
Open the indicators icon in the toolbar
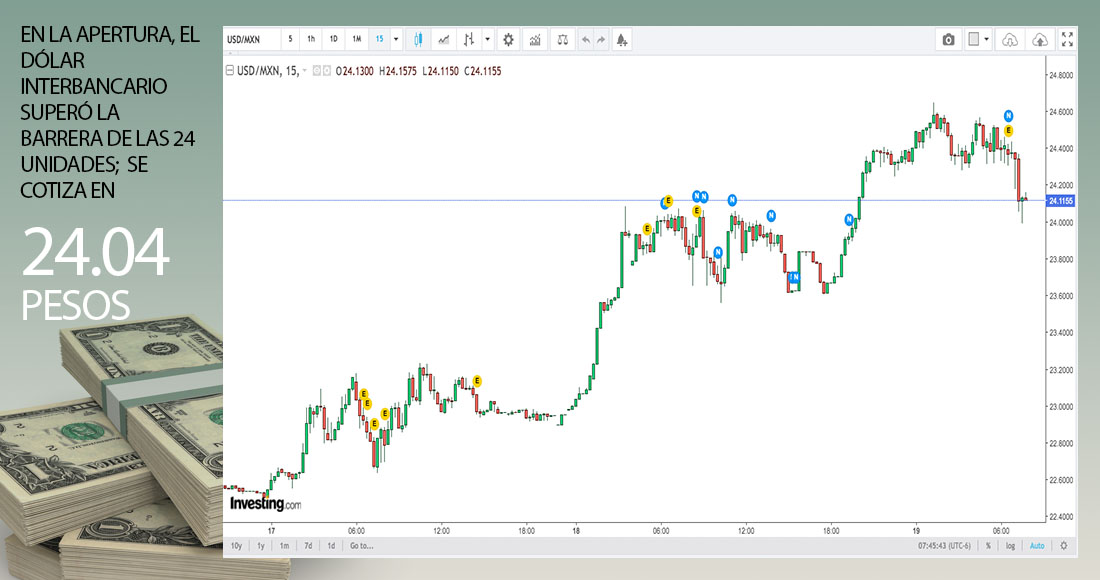coord(535,40)
